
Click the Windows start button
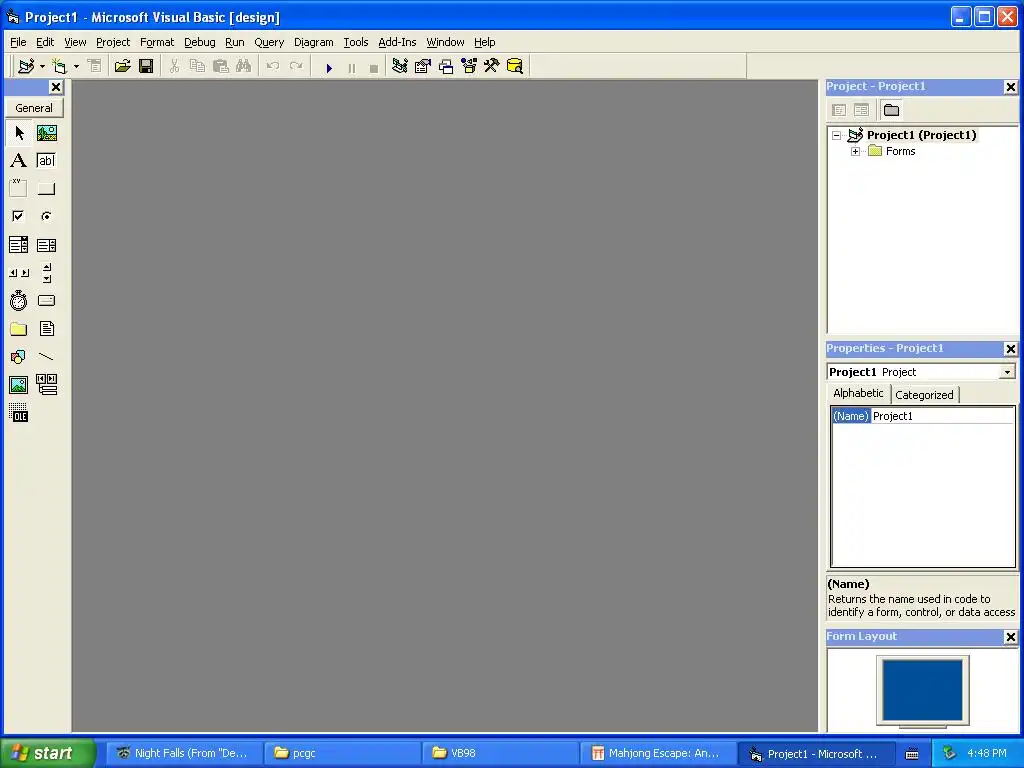point(47,753)
